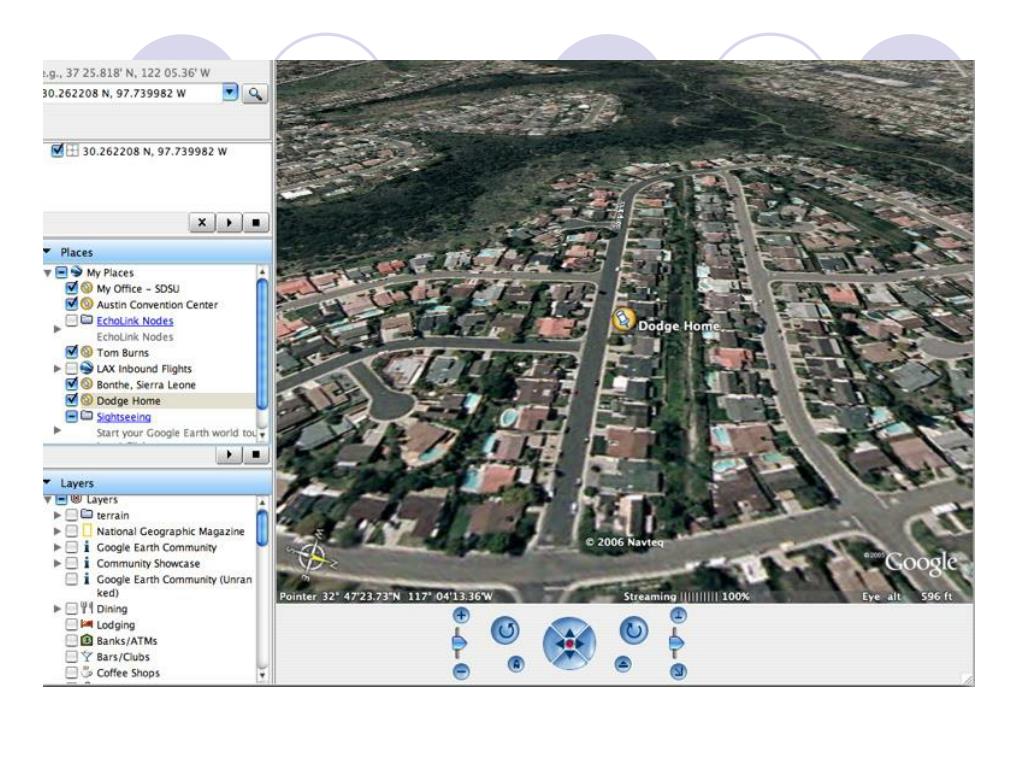The image size is (1024, 768).
Task: Play tour button below Places list
Action: tap(229, 454)
